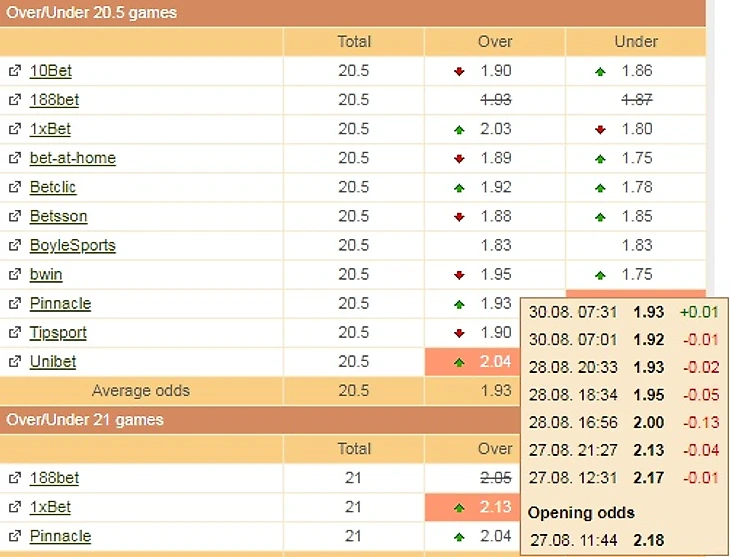Image resolution: width=730 pixels, height=557 pixels.
Task: Click tooltip change value -0.13
Action: [701, 422]
